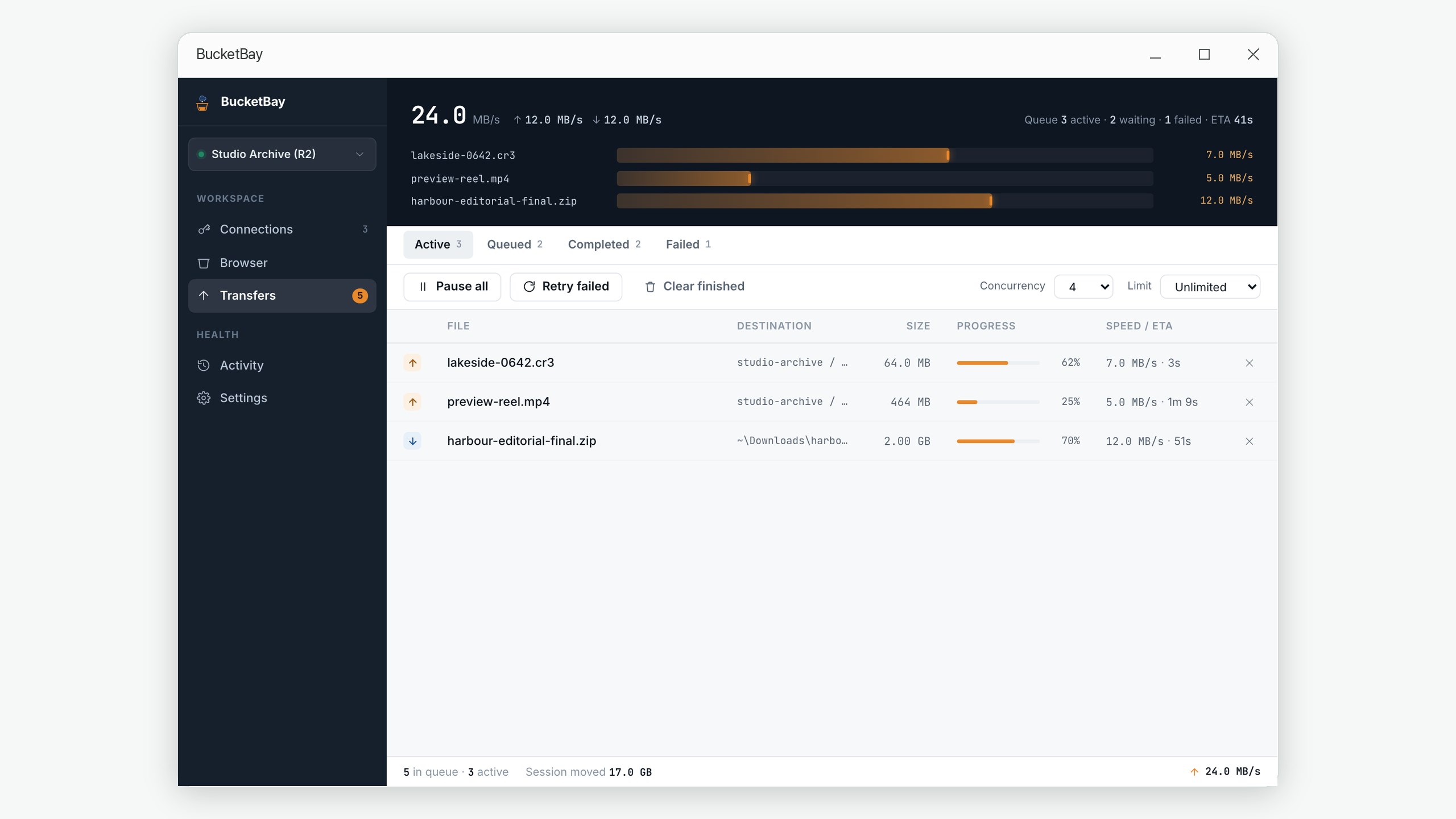Click the orange 5 badge on Transfers

[360, 296]
